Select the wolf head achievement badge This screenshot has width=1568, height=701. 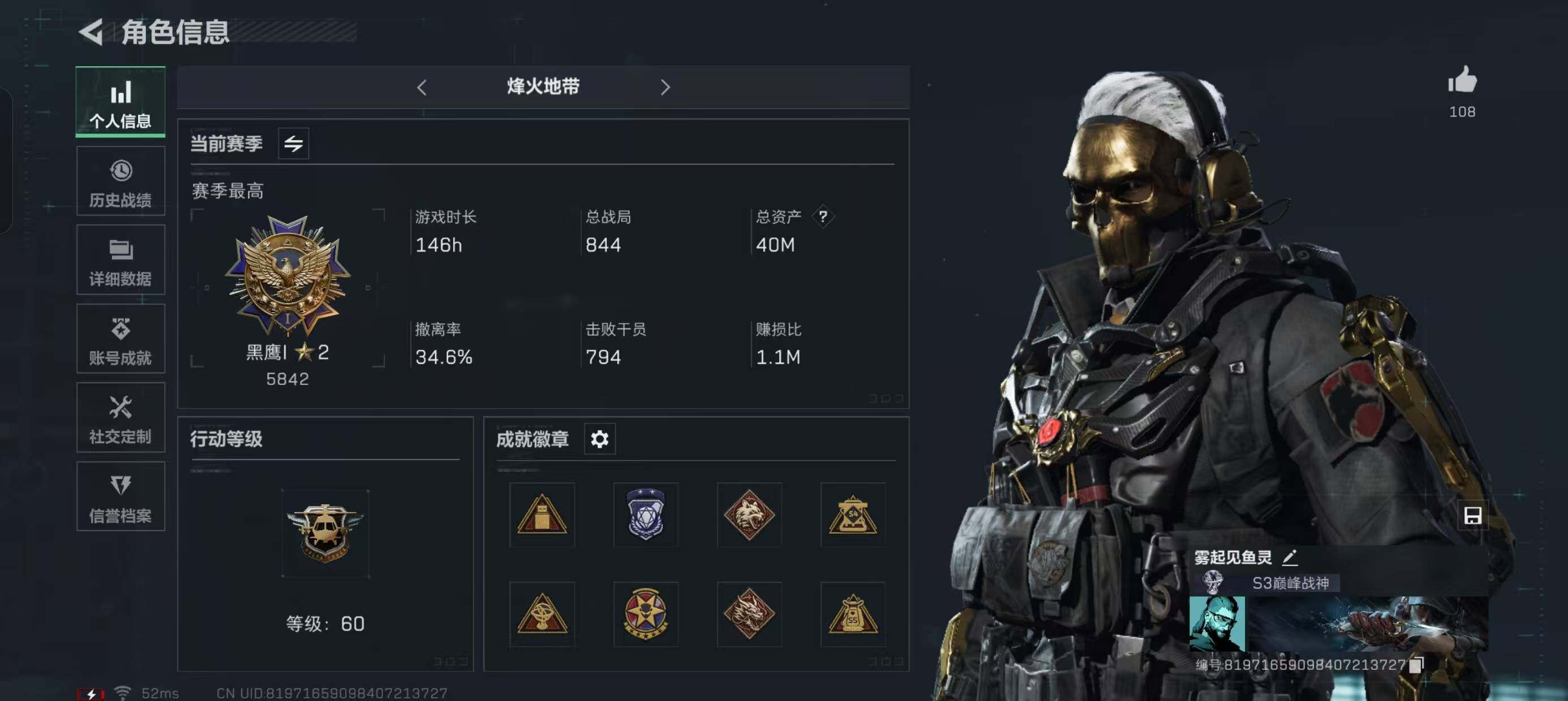[749, 515]
